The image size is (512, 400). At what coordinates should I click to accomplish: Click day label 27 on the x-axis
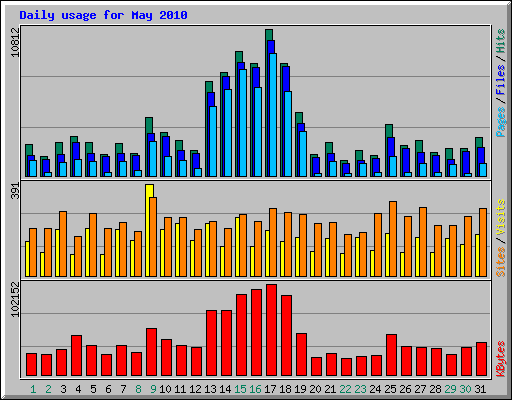point(420,389)
